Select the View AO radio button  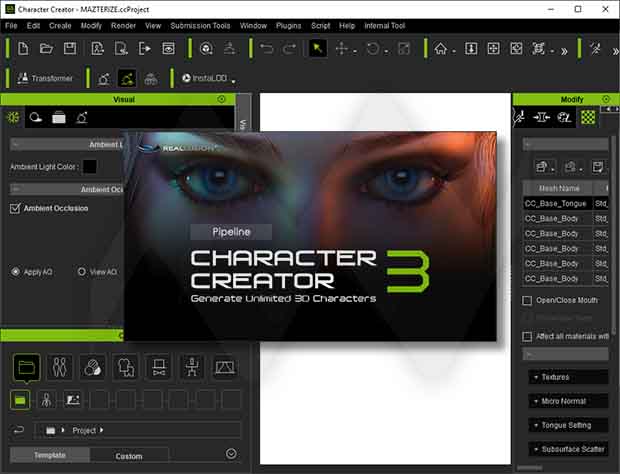(x=81, y=272)
